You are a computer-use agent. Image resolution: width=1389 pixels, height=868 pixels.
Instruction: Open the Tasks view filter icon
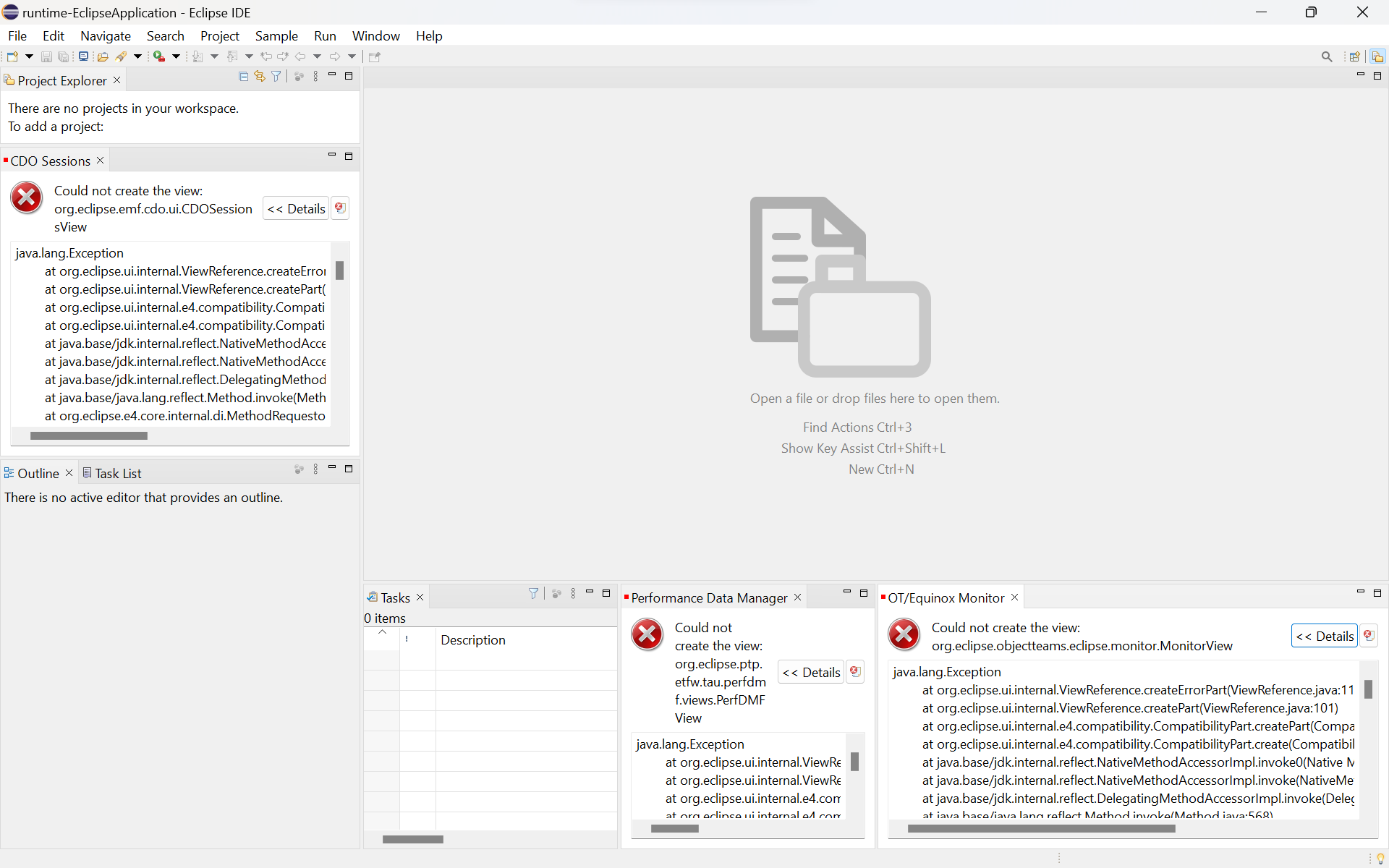tap(534, 593)
